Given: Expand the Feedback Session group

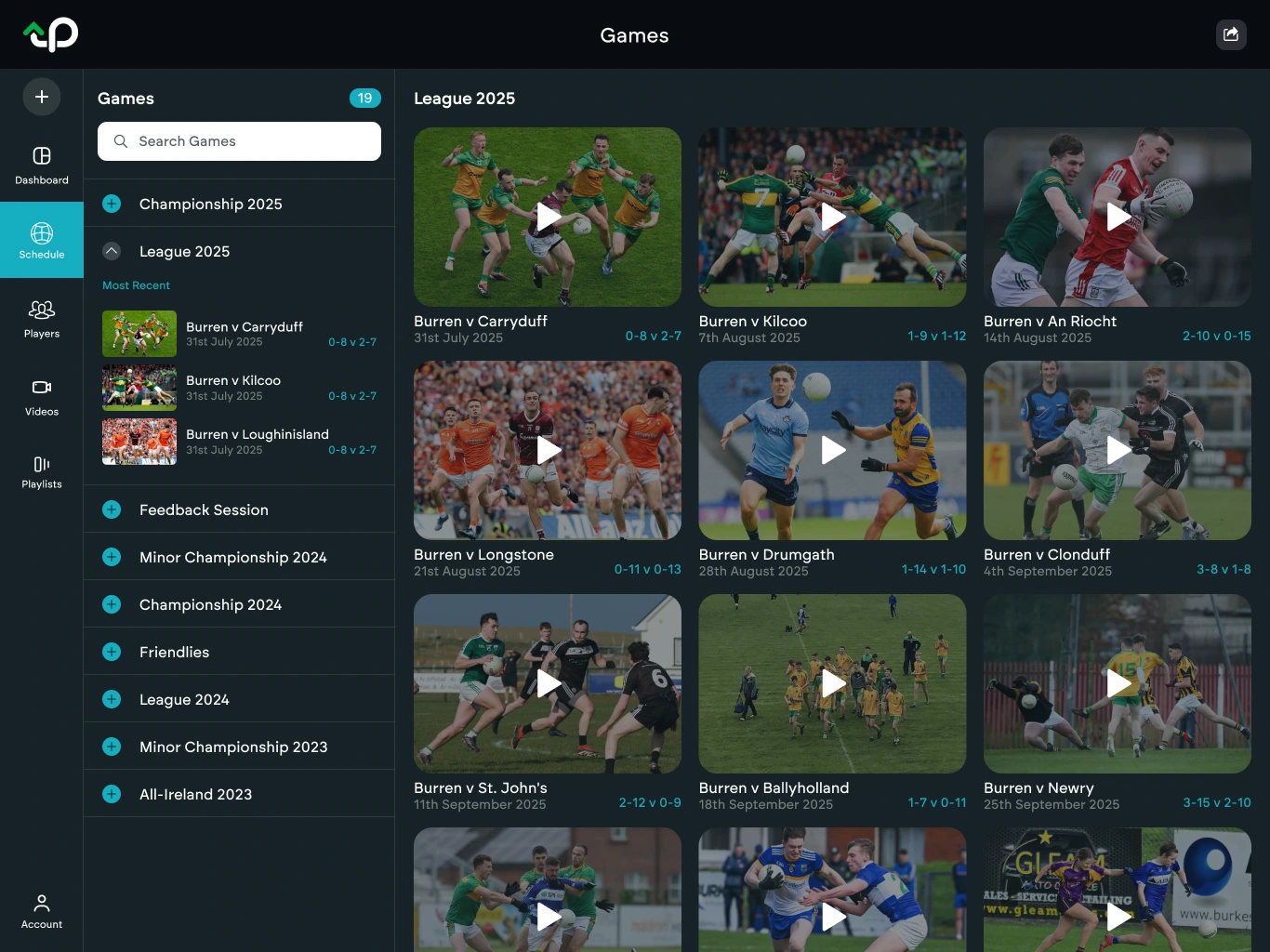Looking at the screenshot, I should [x=112, y=509].
